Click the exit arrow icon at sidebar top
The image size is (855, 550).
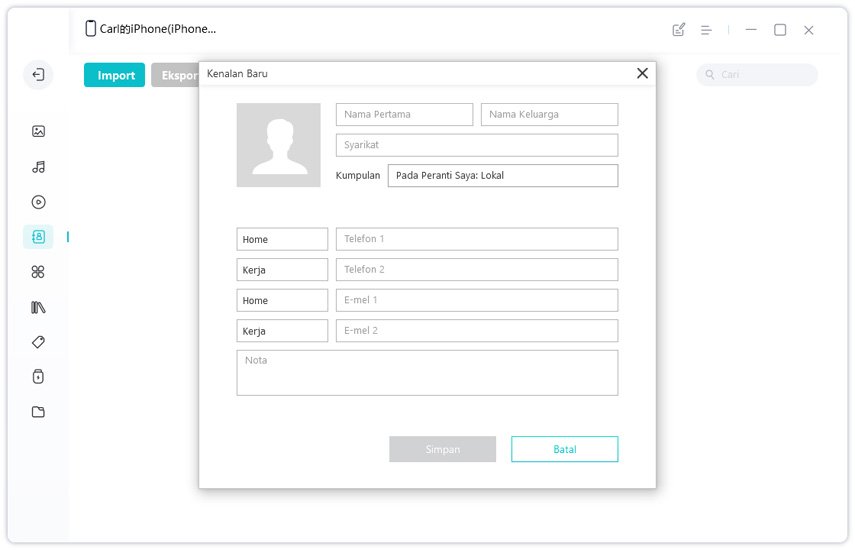pyautogui.click(x=38, y=75)
